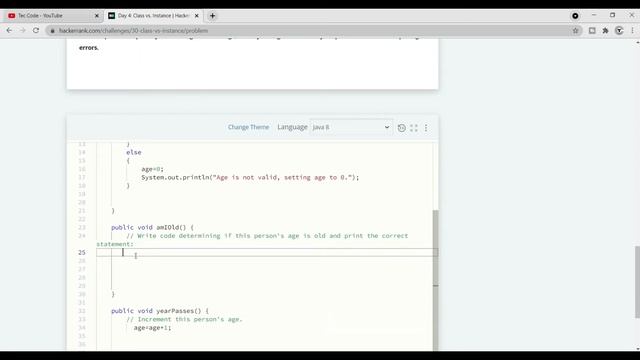Click the recording indicator icon in title bar
Screen dimensions: 640x360
click(x=575, y=16)
